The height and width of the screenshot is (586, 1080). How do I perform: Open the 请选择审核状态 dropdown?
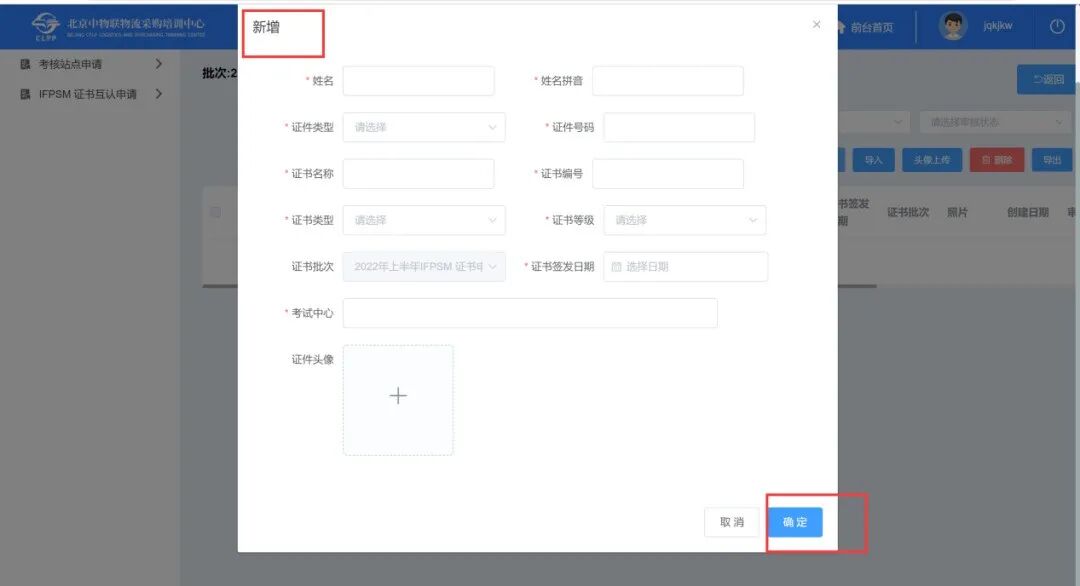[993, 120]
